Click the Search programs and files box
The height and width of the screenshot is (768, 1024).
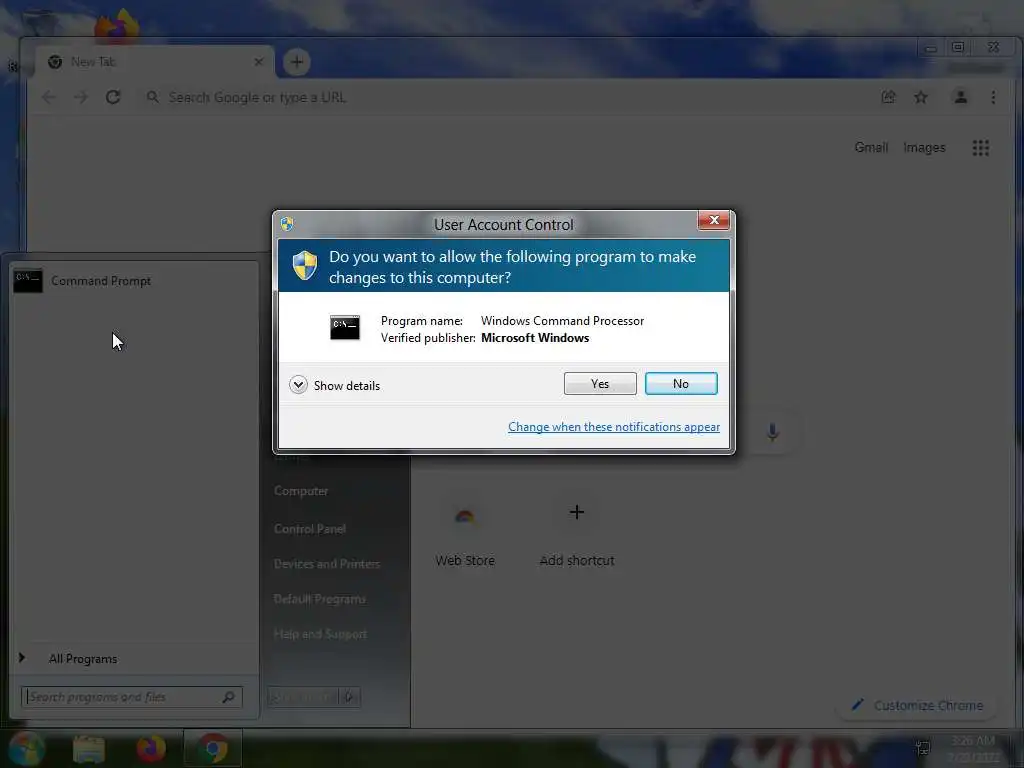[x=131, y=697]
